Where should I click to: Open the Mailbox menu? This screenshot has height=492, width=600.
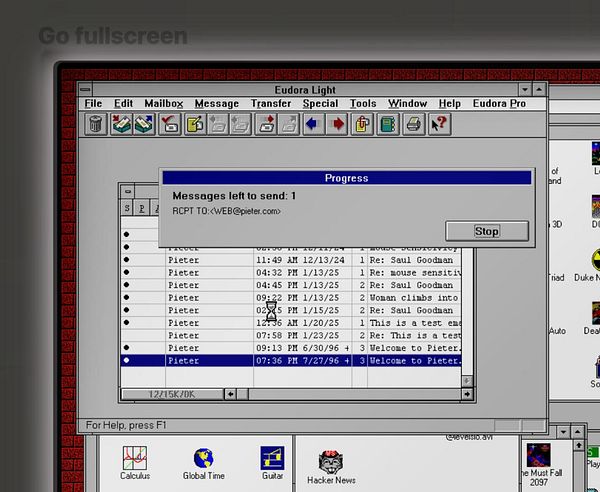164,104
